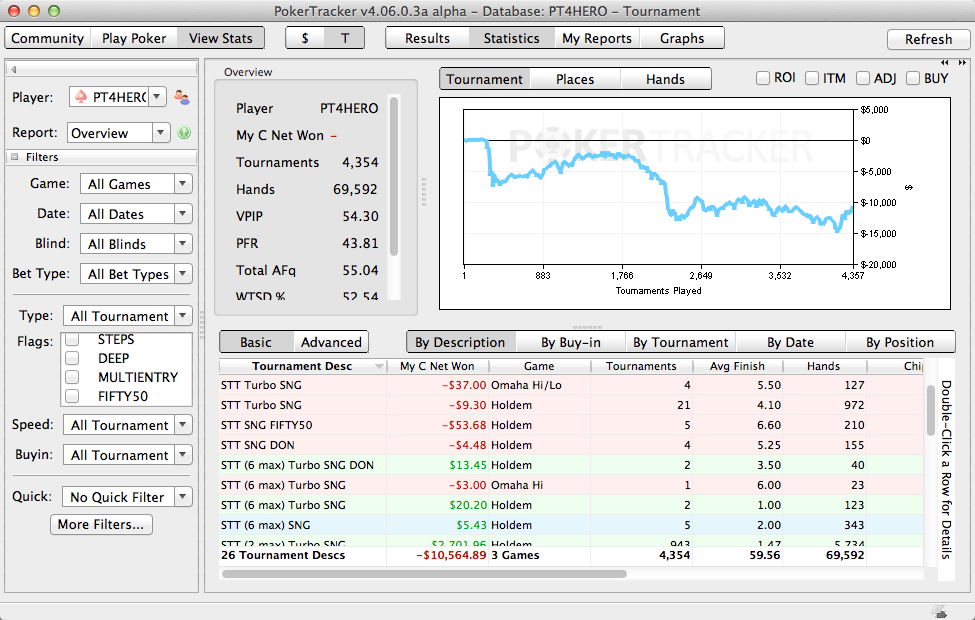Check the FIFTY50 flag

72,396
